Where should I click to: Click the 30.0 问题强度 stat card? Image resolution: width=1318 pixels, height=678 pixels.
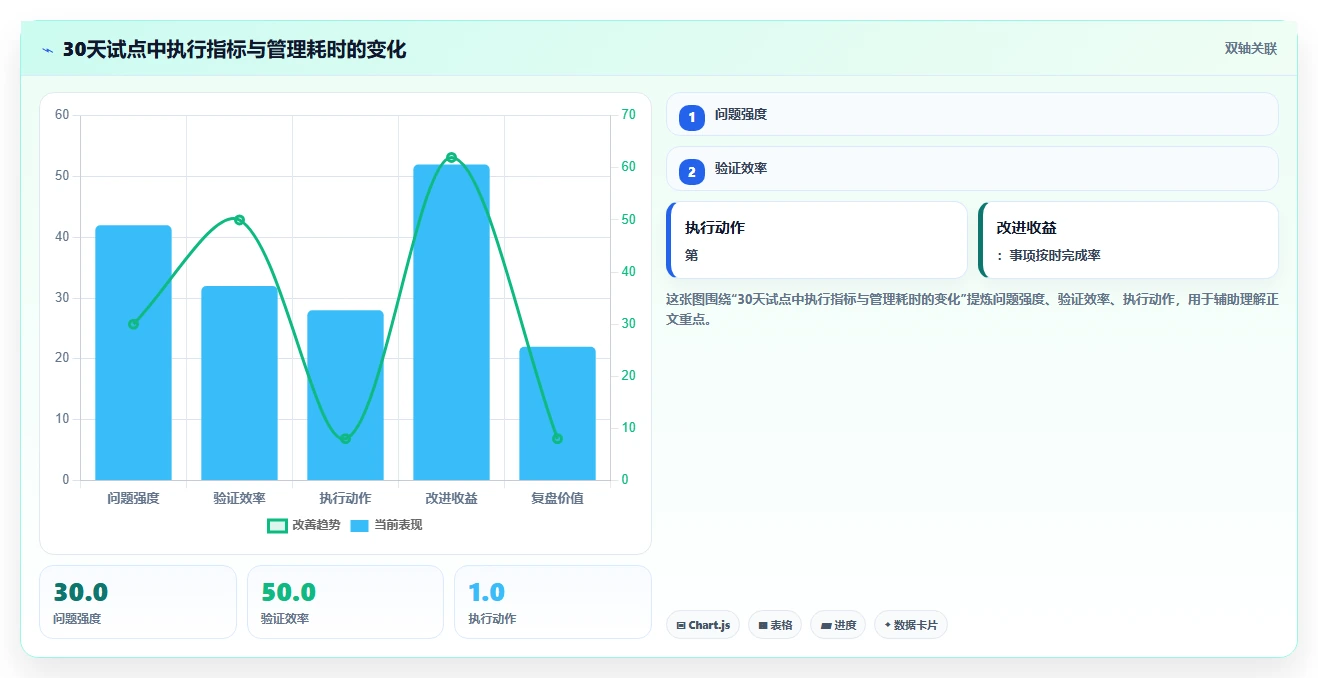138,602
